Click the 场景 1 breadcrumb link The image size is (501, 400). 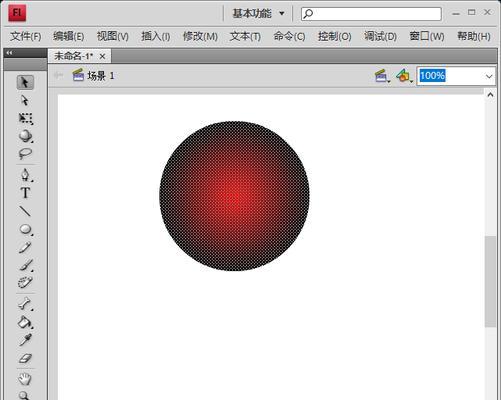[x=100, y=76]
